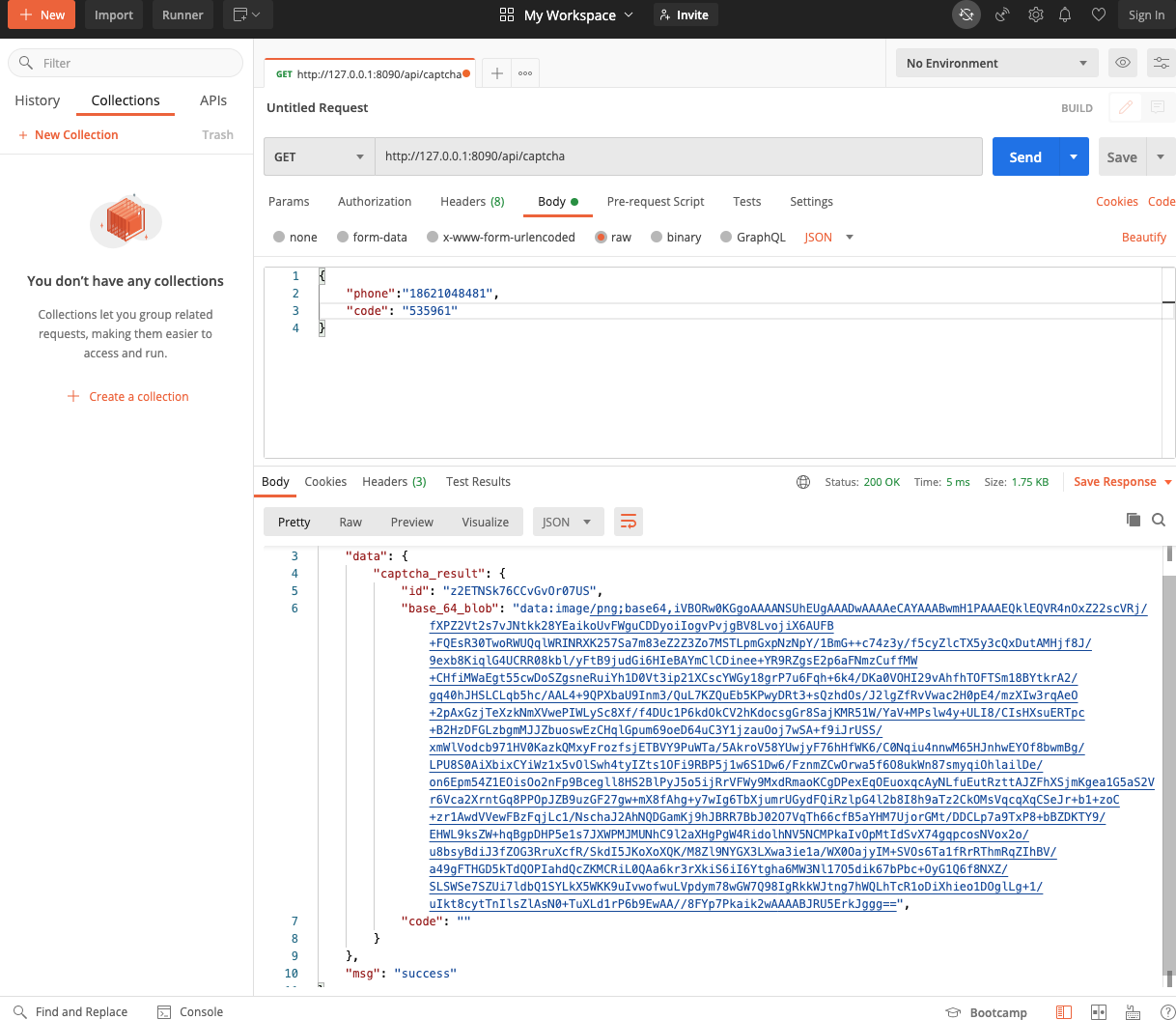The image size is (1176, 1020).
Task: Open a new tab with plus icon
Action: [x=497, y=73]
